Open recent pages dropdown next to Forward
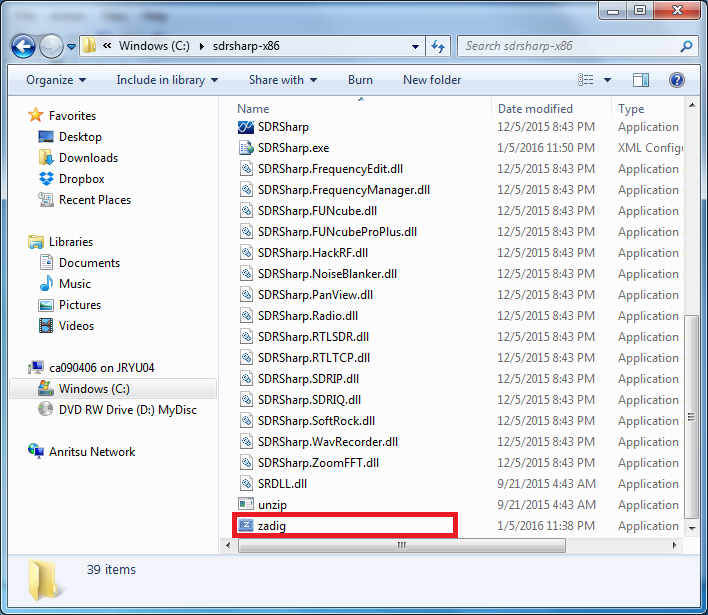Screen dimensions: 708x615 [x=71, y=46]
